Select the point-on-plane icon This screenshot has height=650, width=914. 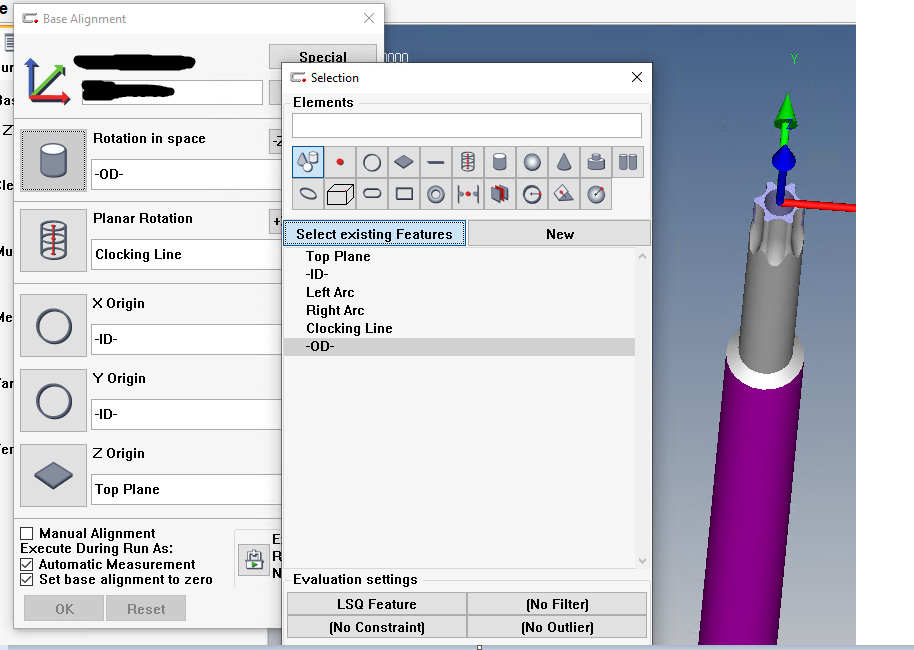coord(564,194)
